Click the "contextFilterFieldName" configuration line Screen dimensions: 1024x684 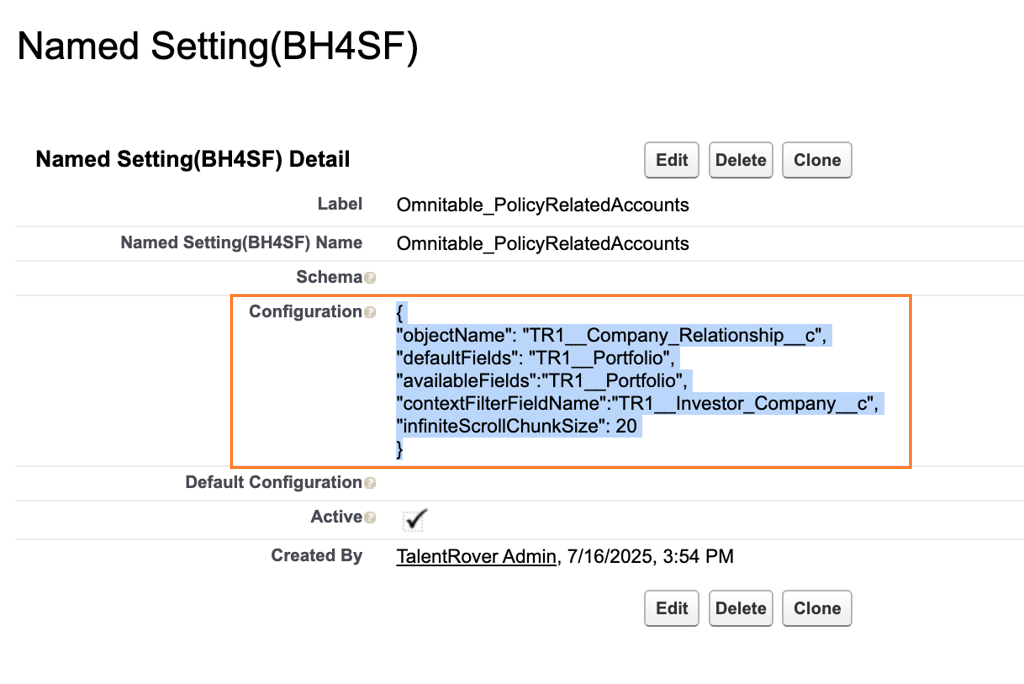pyautogui.click(x=640, y=403)
